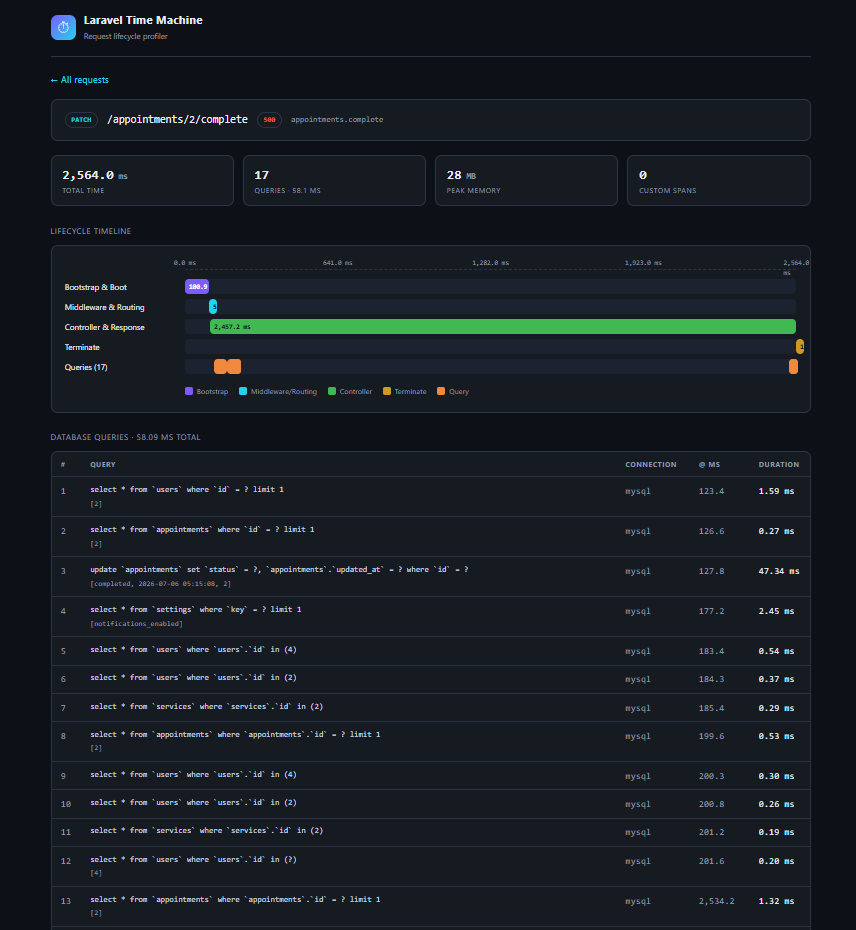Select query 1 select from users limit 1
The image size is (856, 930).
coord(431,496)
